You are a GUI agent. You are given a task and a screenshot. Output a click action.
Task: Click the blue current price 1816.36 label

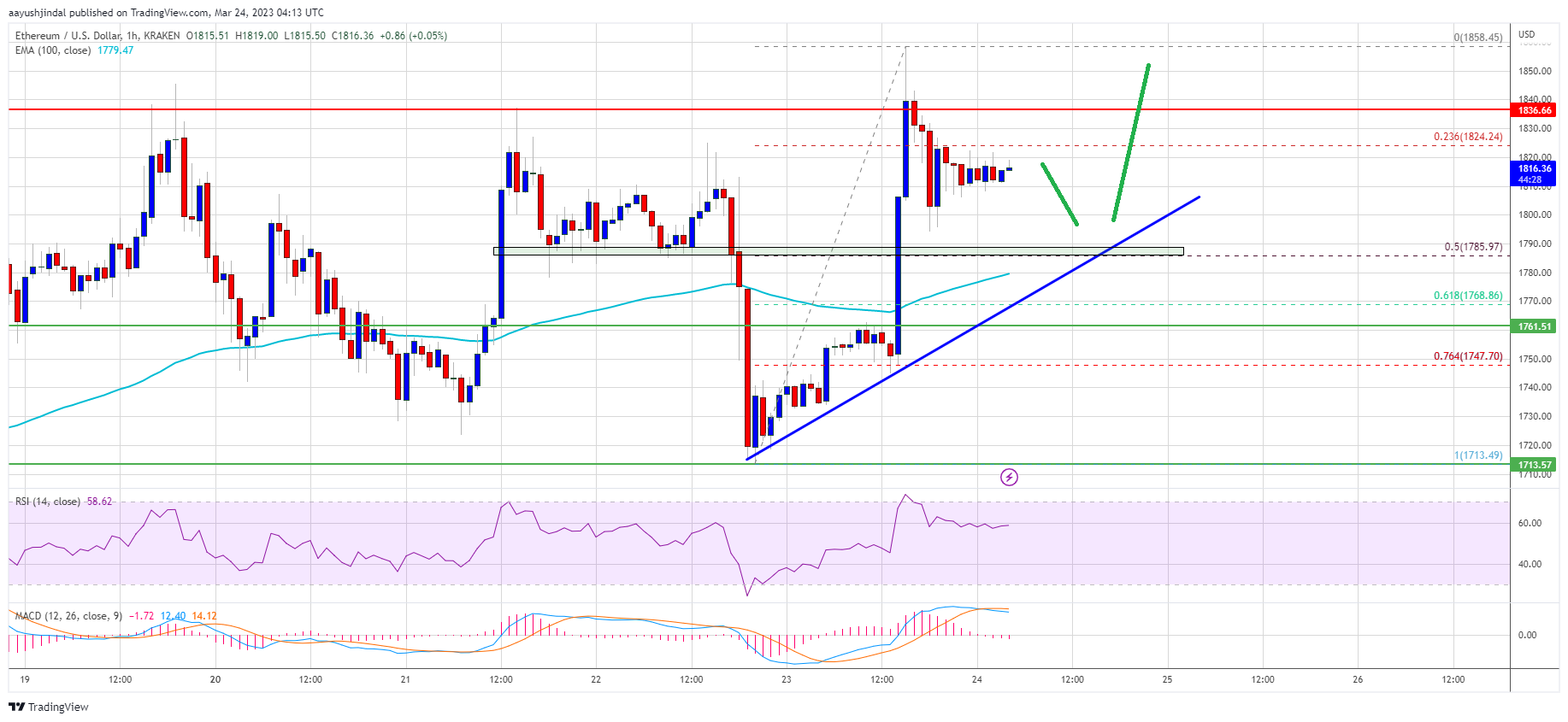coord(1535,173)
